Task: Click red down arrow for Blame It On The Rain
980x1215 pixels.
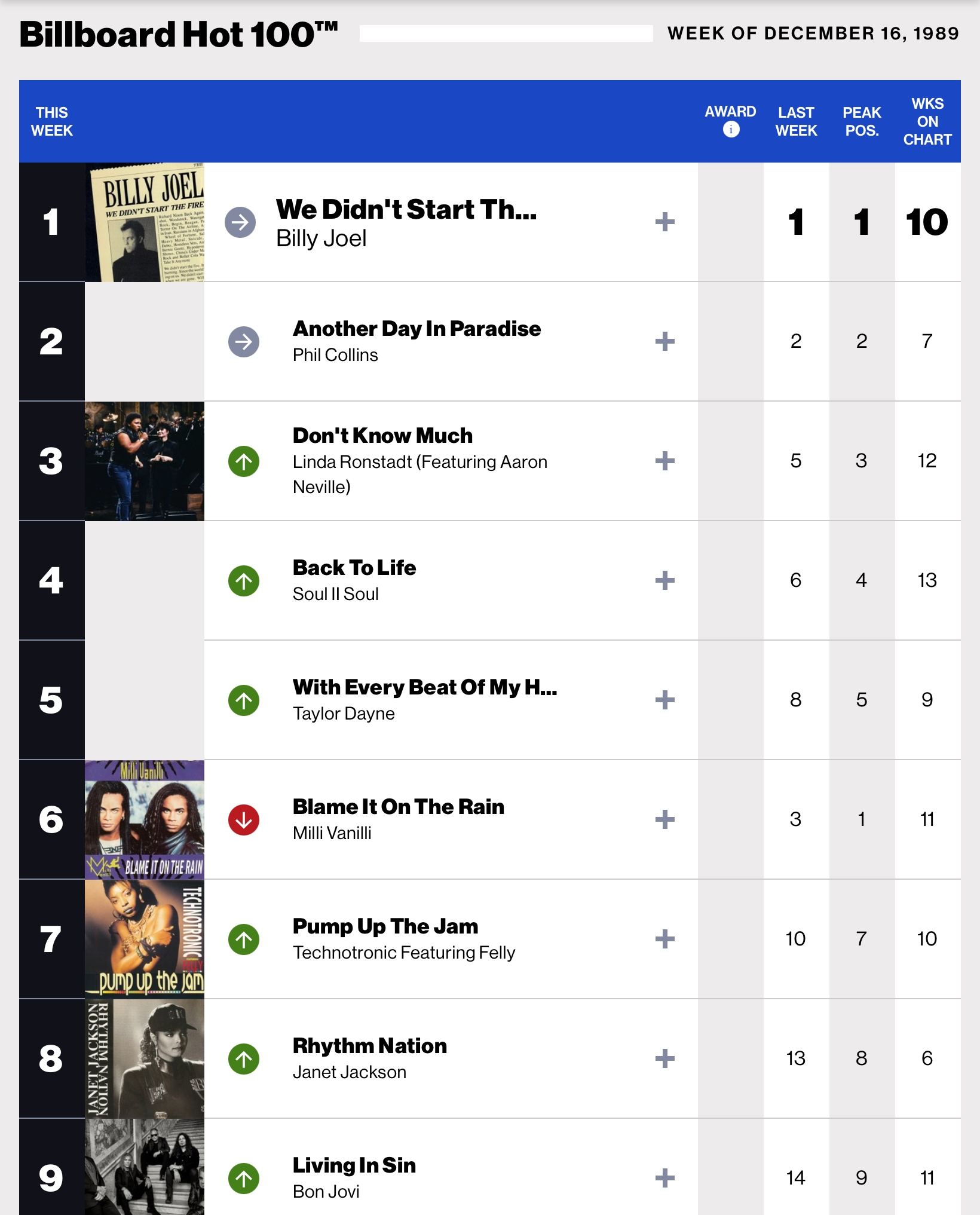Action: 244,820
